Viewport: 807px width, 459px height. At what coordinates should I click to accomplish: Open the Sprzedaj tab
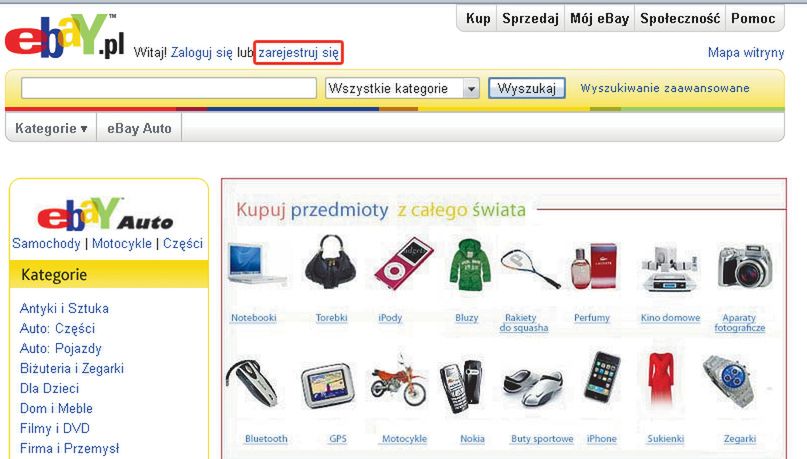tap(530, 19)
